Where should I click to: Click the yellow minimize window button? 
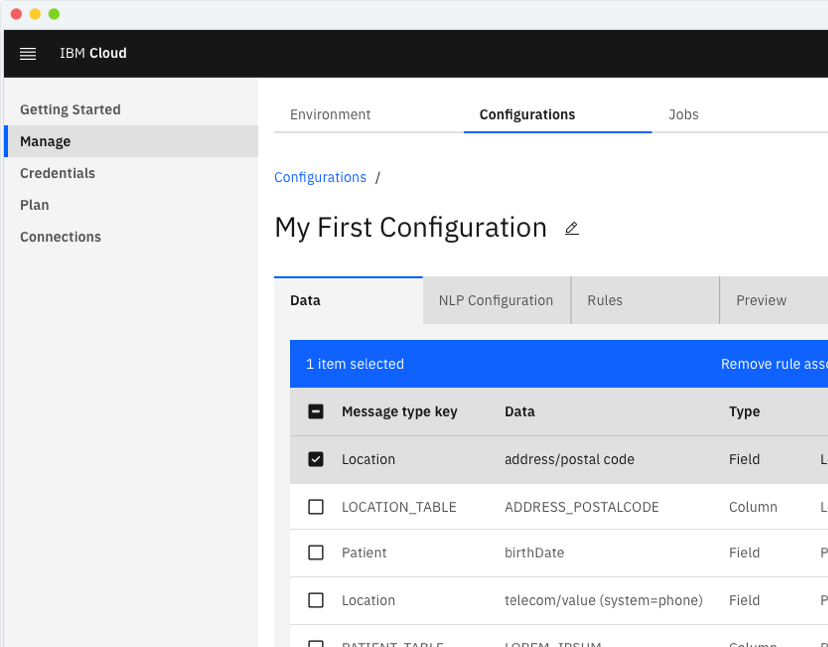(x=35, y=14)
